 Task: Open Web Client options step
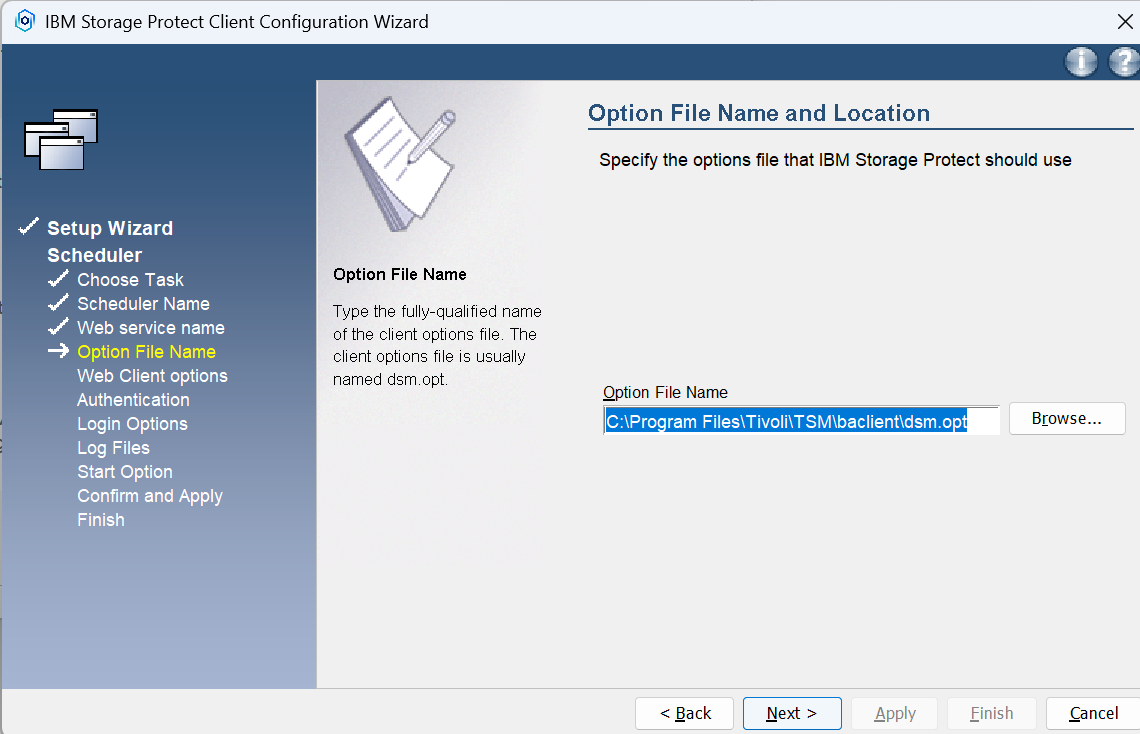(x=152, y=376)
